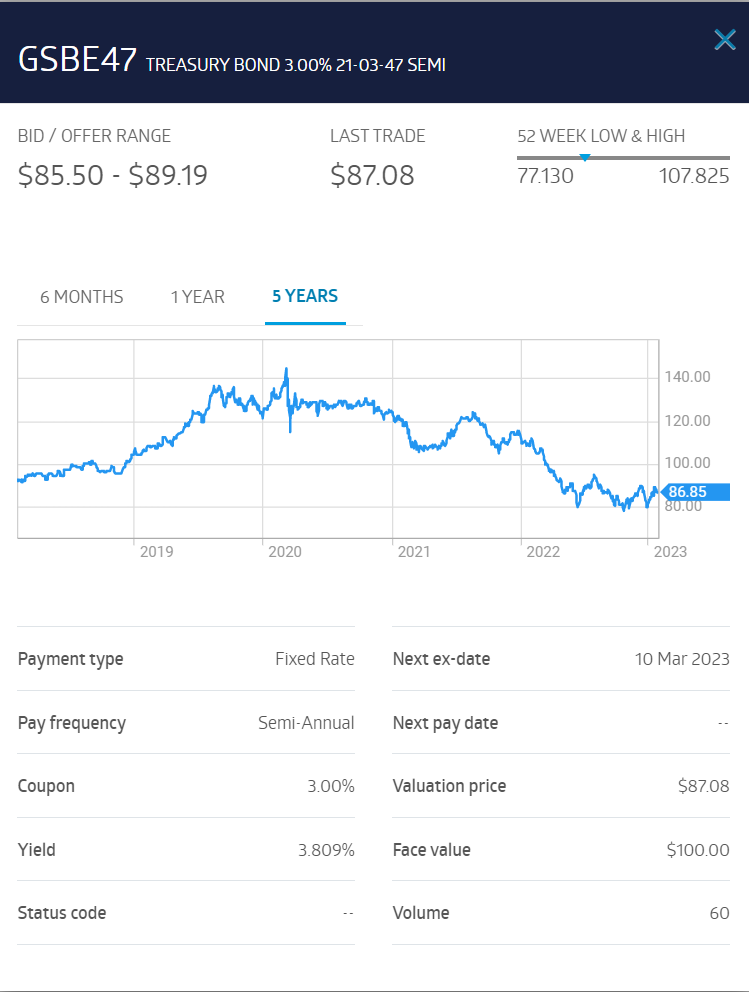The width and height of the screenshot is (749, 992).
Task: Select the 5 YEARS chart tab
Action: pyautogui.click(x=305, y=296)
